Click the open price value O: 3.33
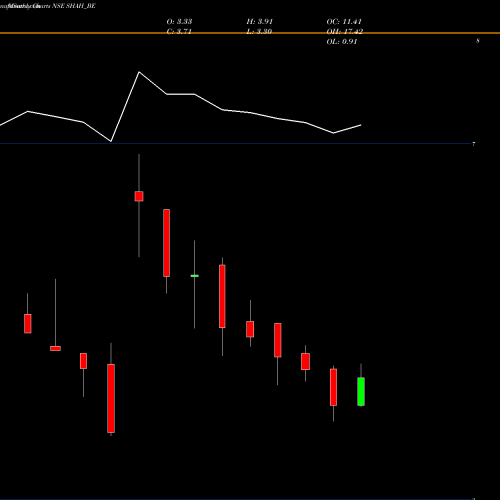 click(x=179, y=22)
